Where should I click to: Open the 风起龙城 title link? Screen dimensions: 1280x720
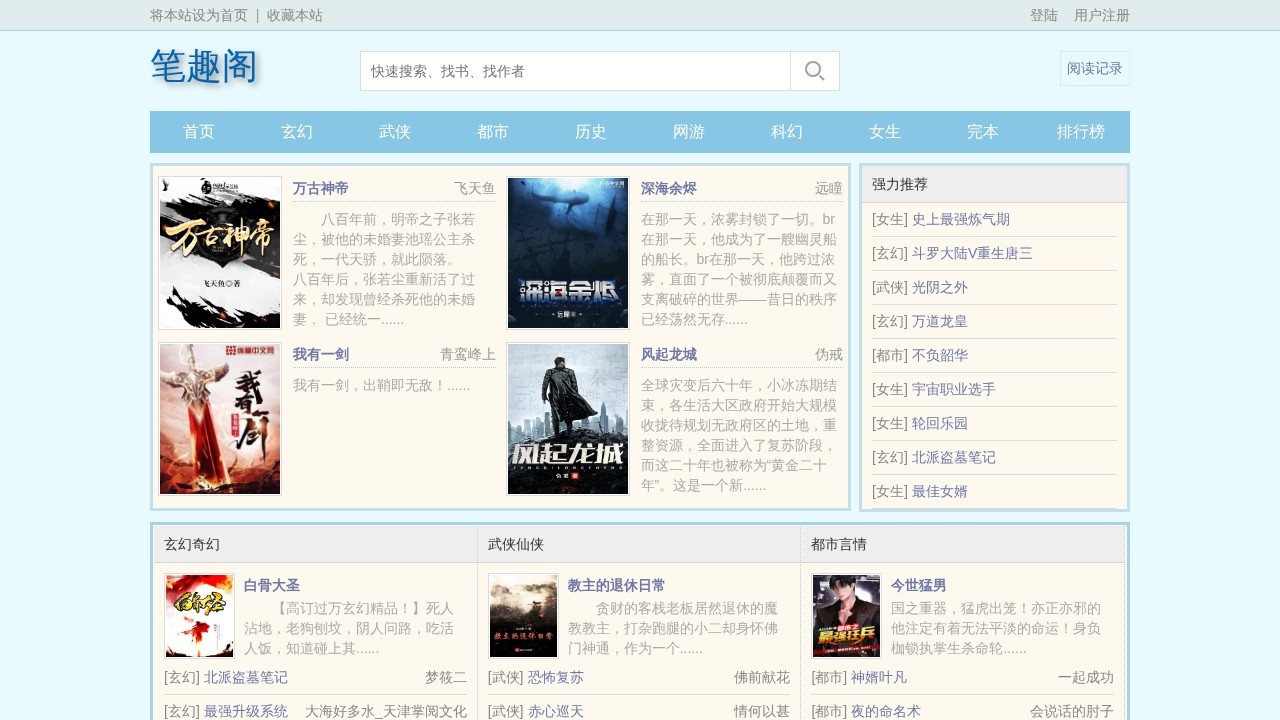click(669, 354)
